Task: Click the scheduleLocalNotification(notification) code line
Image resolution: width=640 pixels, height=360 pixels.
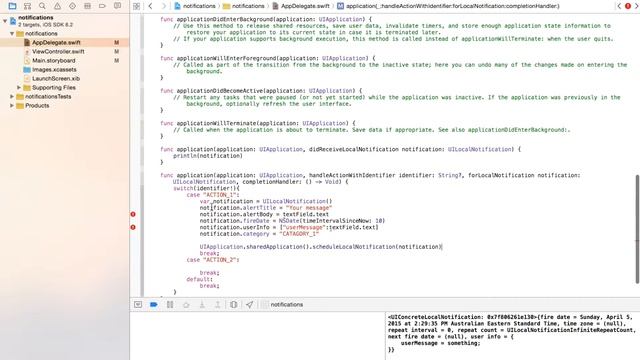Action: 321,247
